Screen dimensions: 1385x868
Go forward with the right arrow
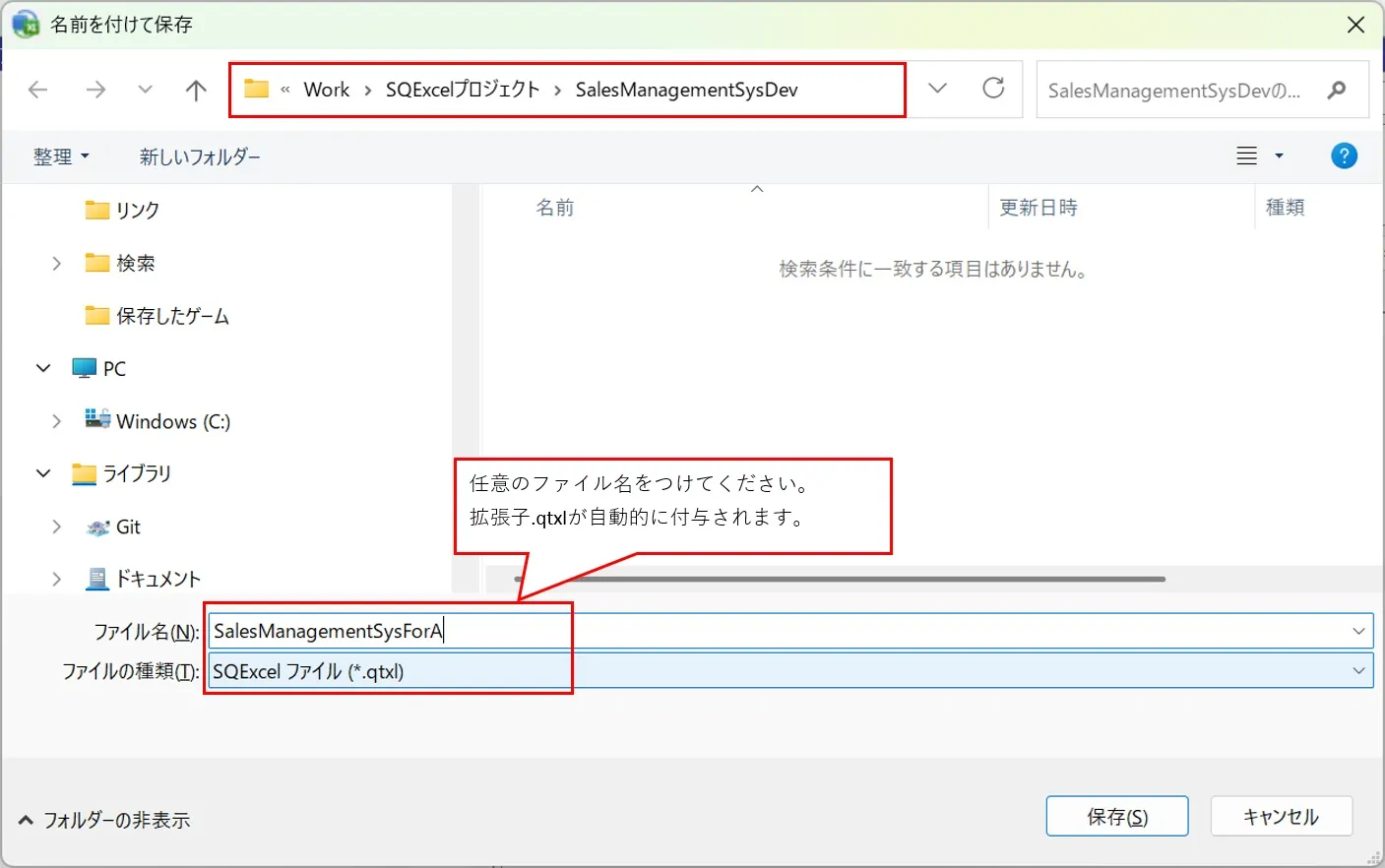point(95,91)
